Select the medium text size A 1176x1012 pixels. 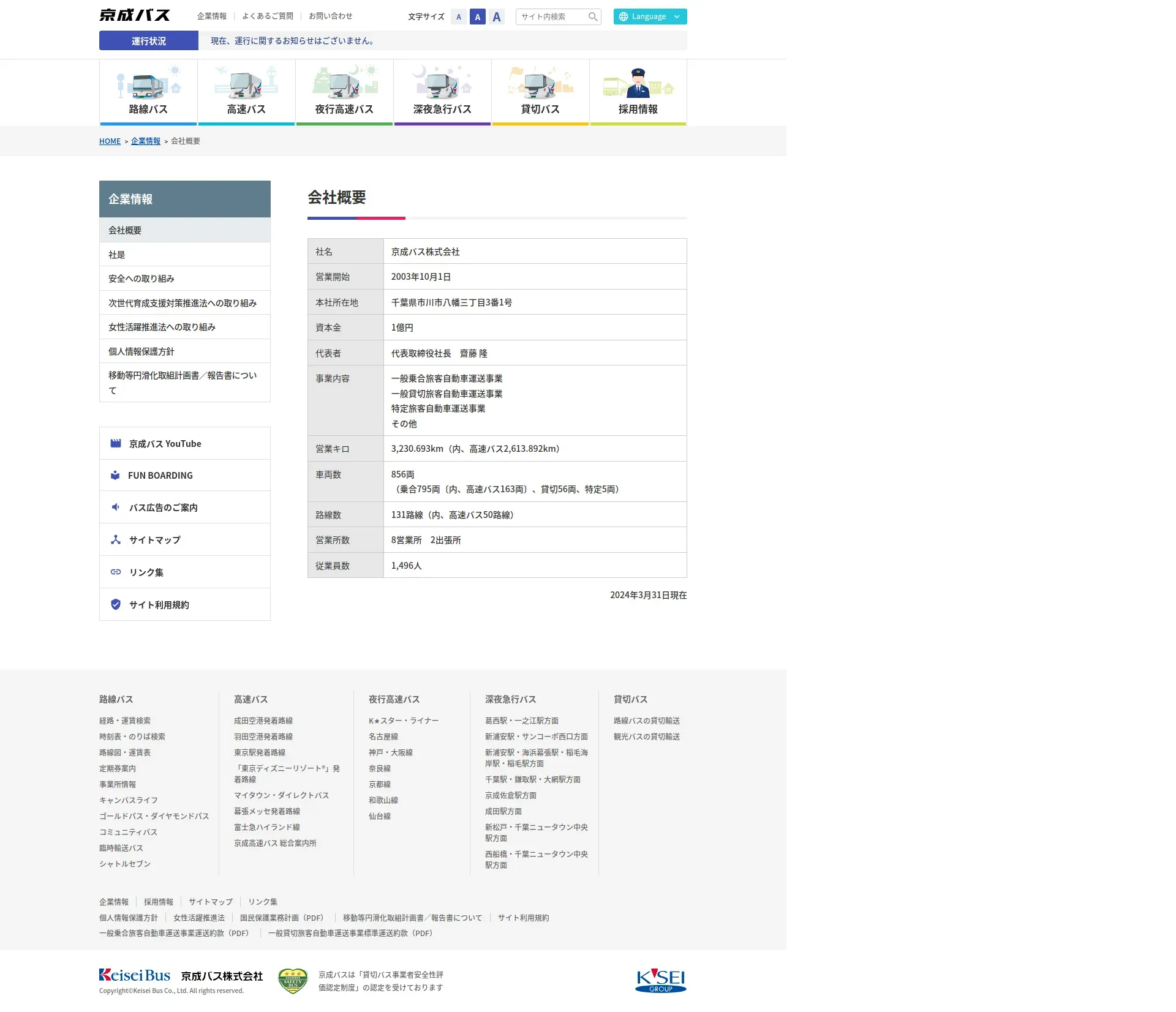point(478,17)
